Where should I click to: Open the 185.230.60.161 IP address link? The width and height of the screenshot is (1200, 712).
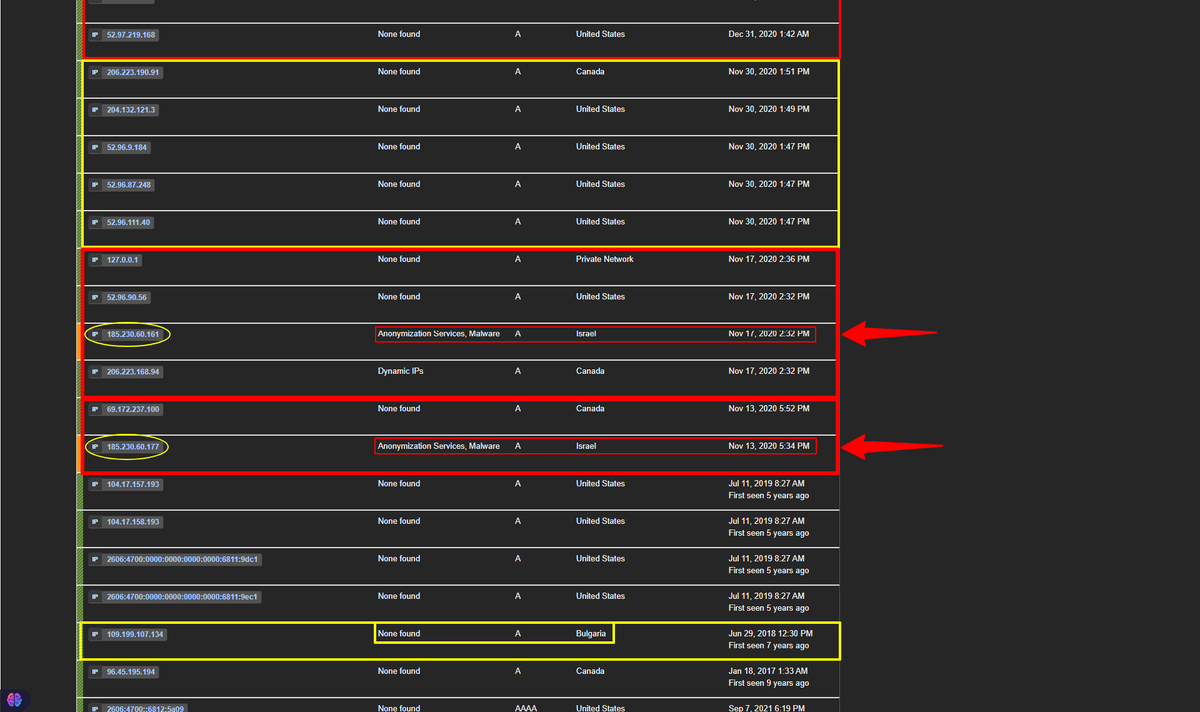pos(132,334)
